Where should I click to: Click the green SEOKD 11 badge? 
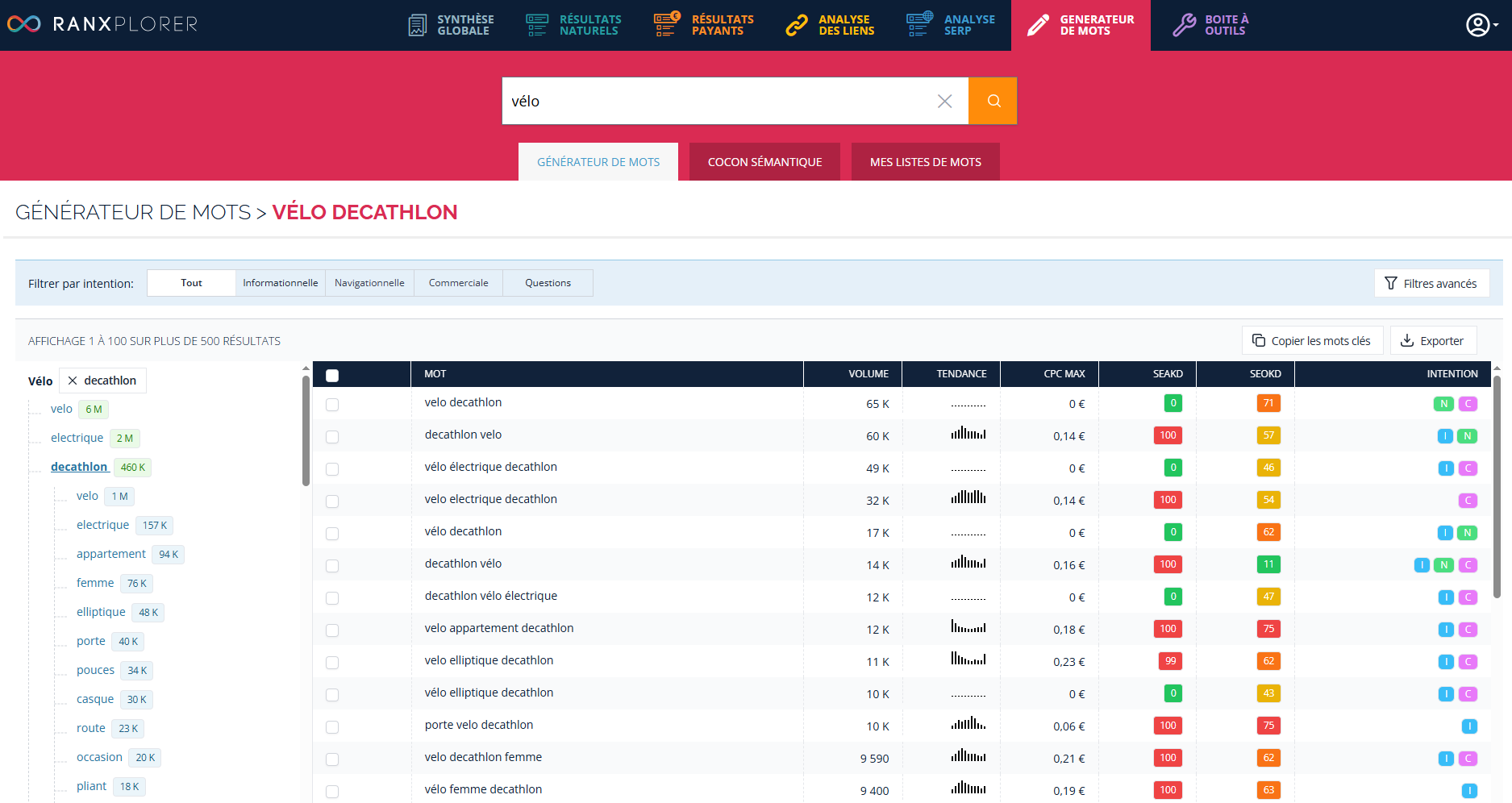pos(1268,564)
